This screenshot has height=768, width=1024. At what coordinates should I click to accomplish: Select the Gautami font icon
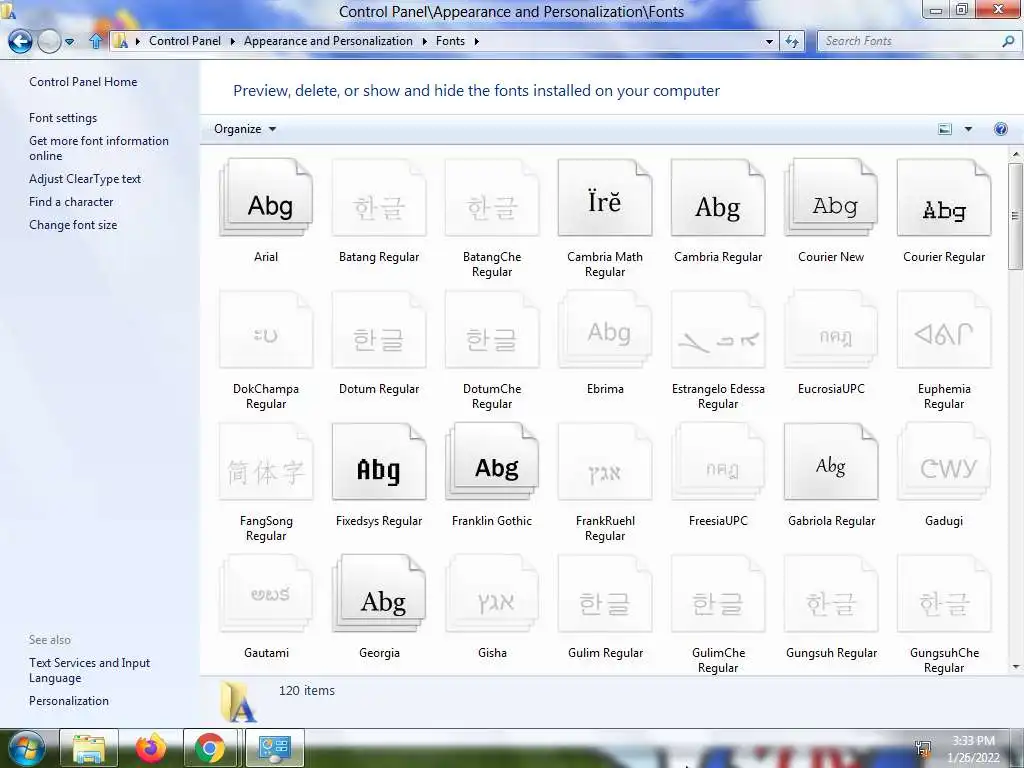coord(266,594)
